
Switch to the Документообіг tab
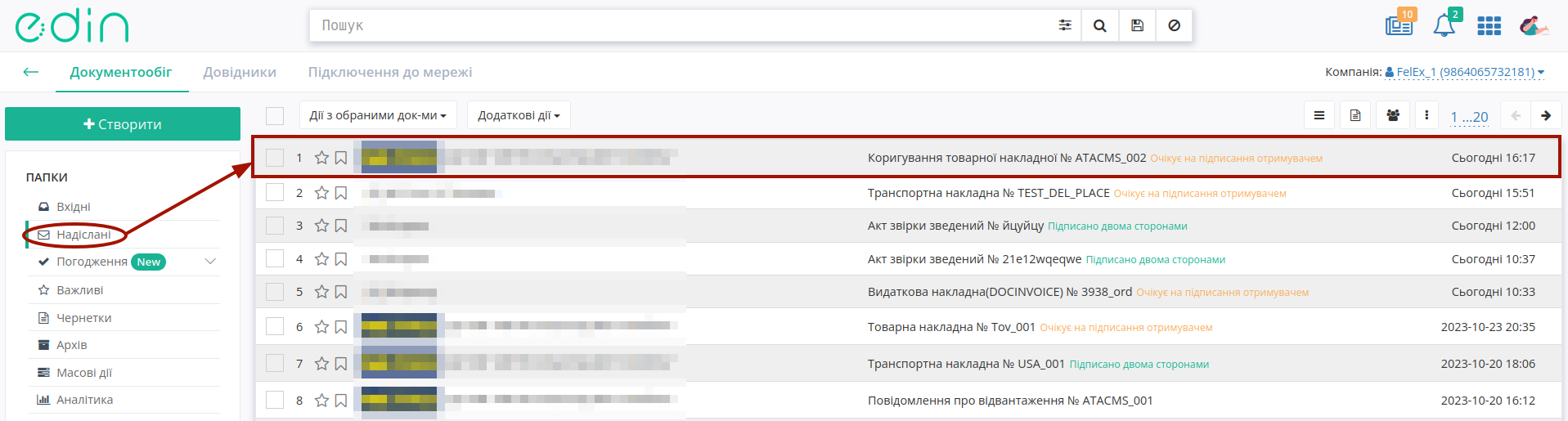pos(121,72)
